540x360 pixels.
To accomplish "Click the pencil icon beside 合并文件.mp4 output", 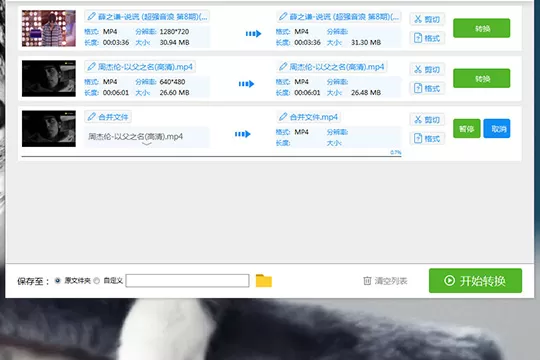I will (x=283, y=117).
